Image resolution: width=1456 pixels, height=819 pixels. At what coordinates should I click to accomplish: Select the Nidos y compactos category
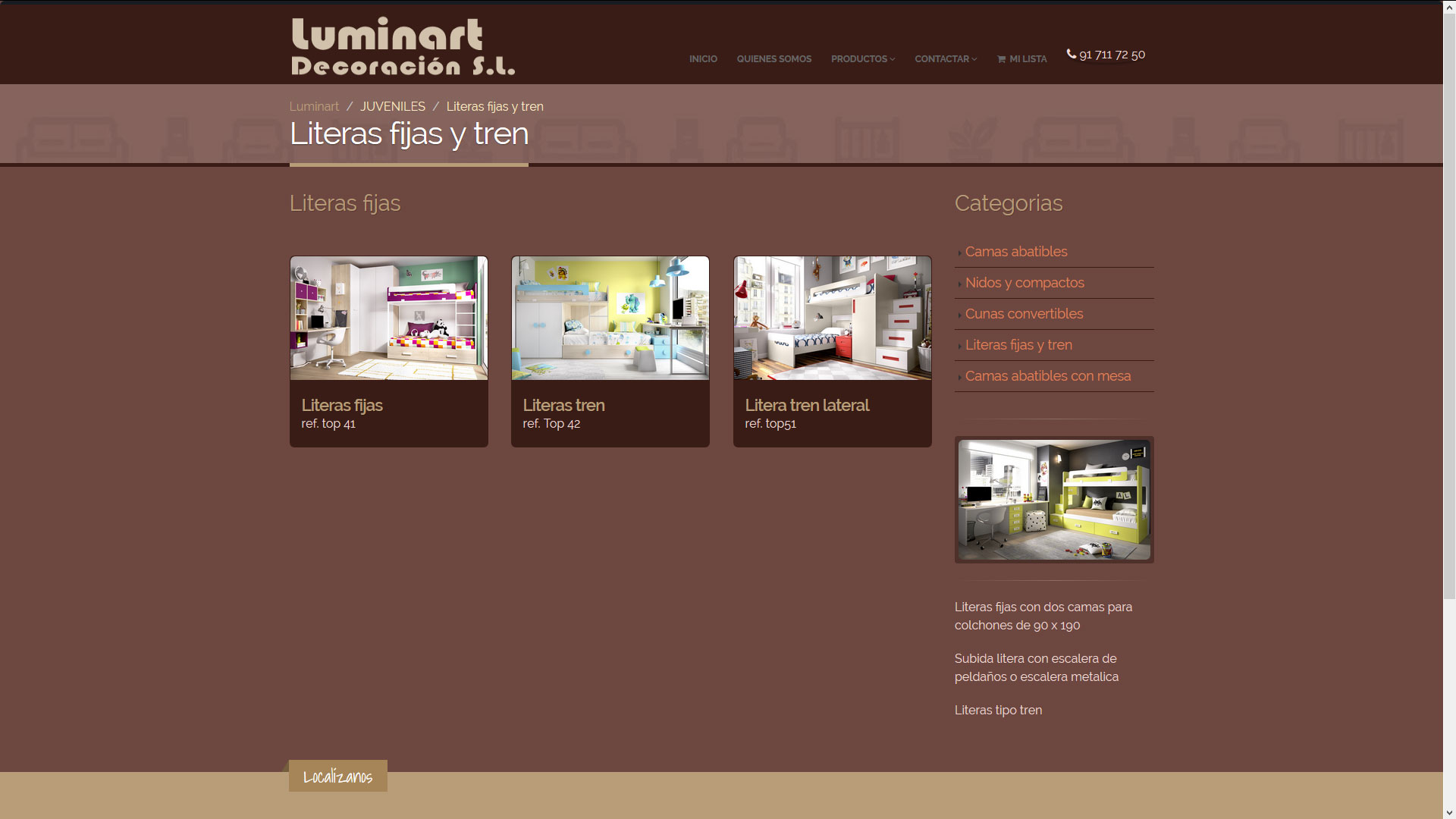point(1024,283)
